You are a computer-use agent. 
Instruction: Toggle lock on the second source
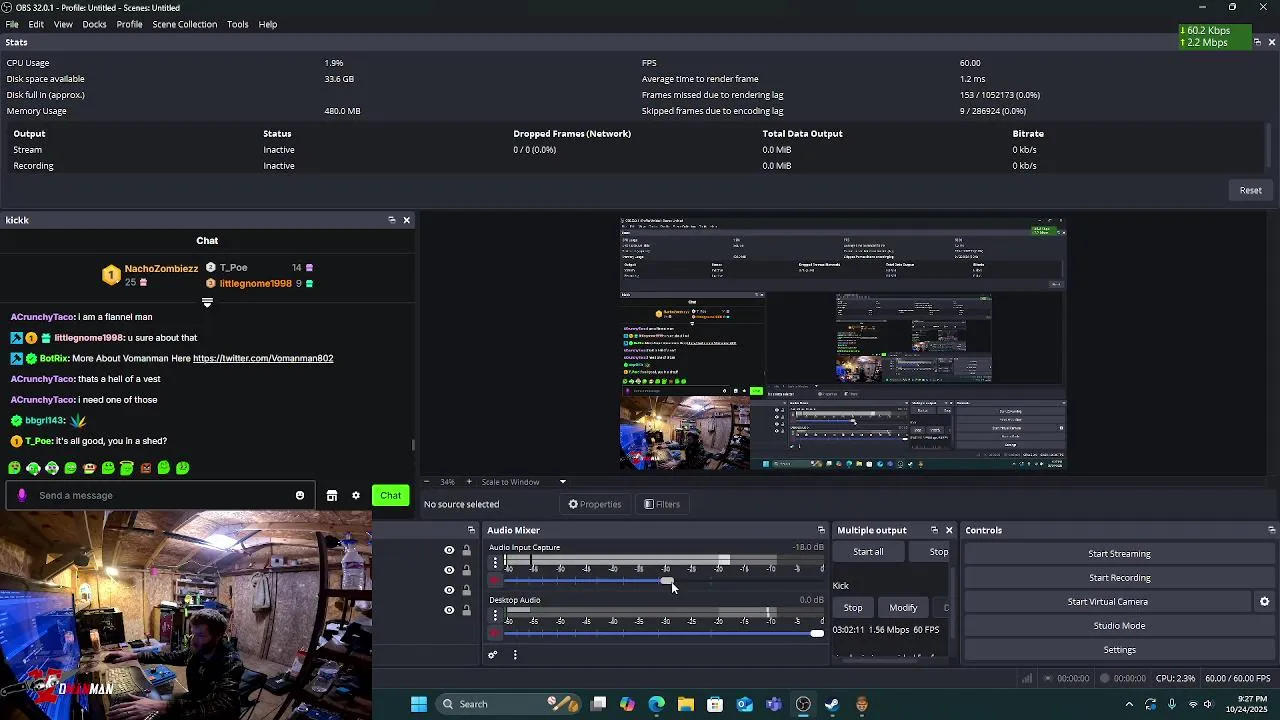click(x=466, y=570)
